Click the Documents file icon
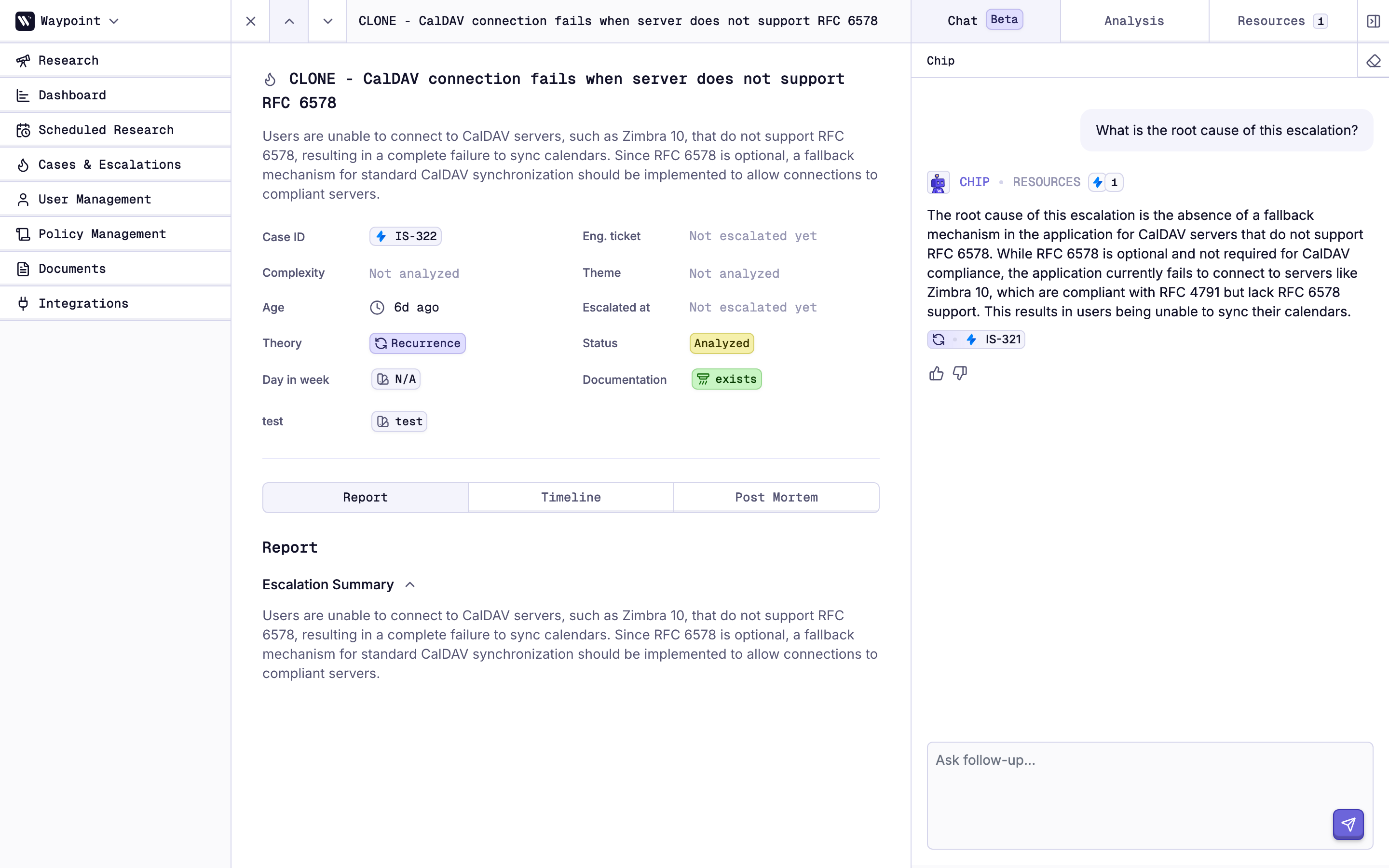 click(23, 269)
